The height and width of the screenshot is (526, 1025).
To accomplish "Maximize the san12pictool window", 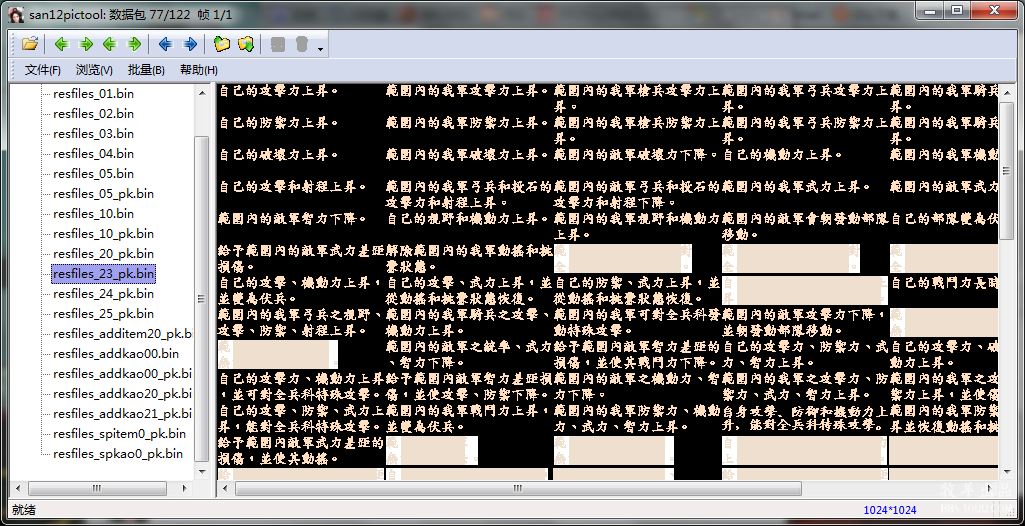I will (956, 10).
